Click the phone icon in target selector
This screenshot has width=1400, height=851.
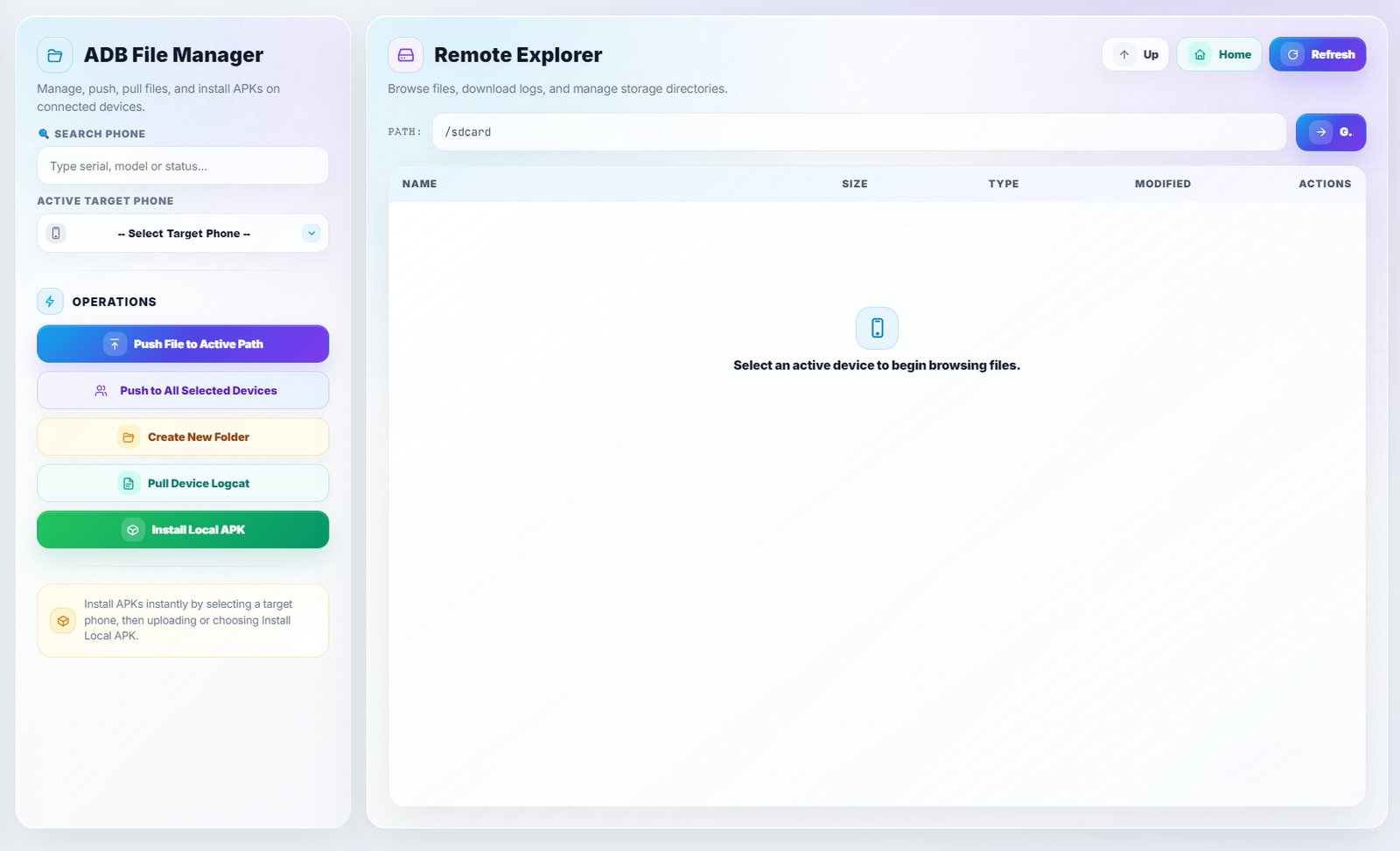coord(56,234)
